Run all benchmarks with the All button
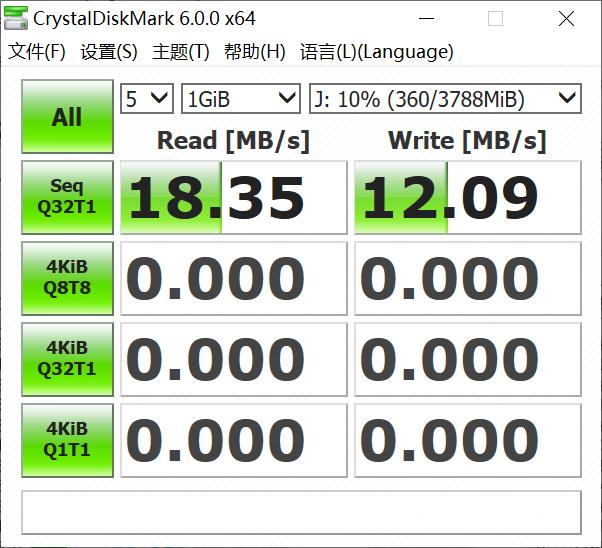602x548 pixels. [x=67, y=117]
